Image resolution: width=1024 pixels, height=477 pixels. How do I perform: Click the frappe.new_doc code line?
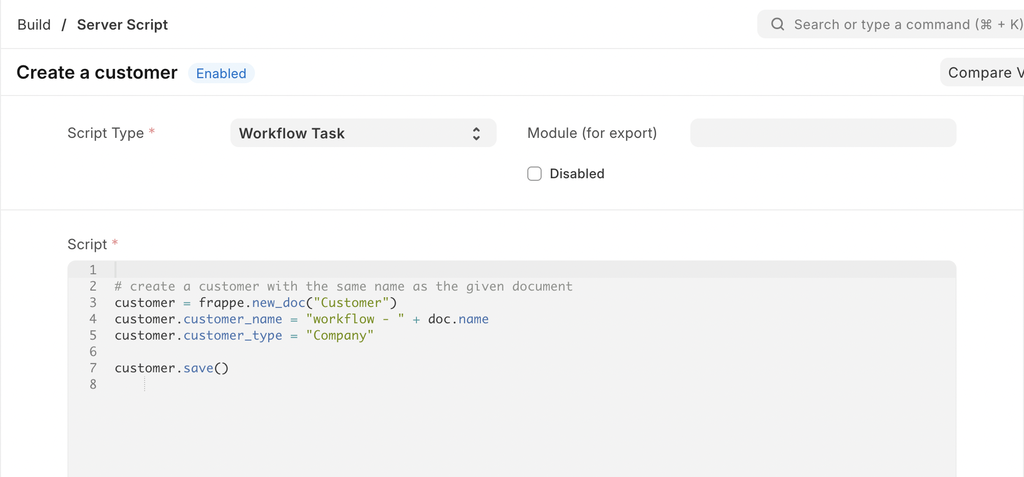255,303
